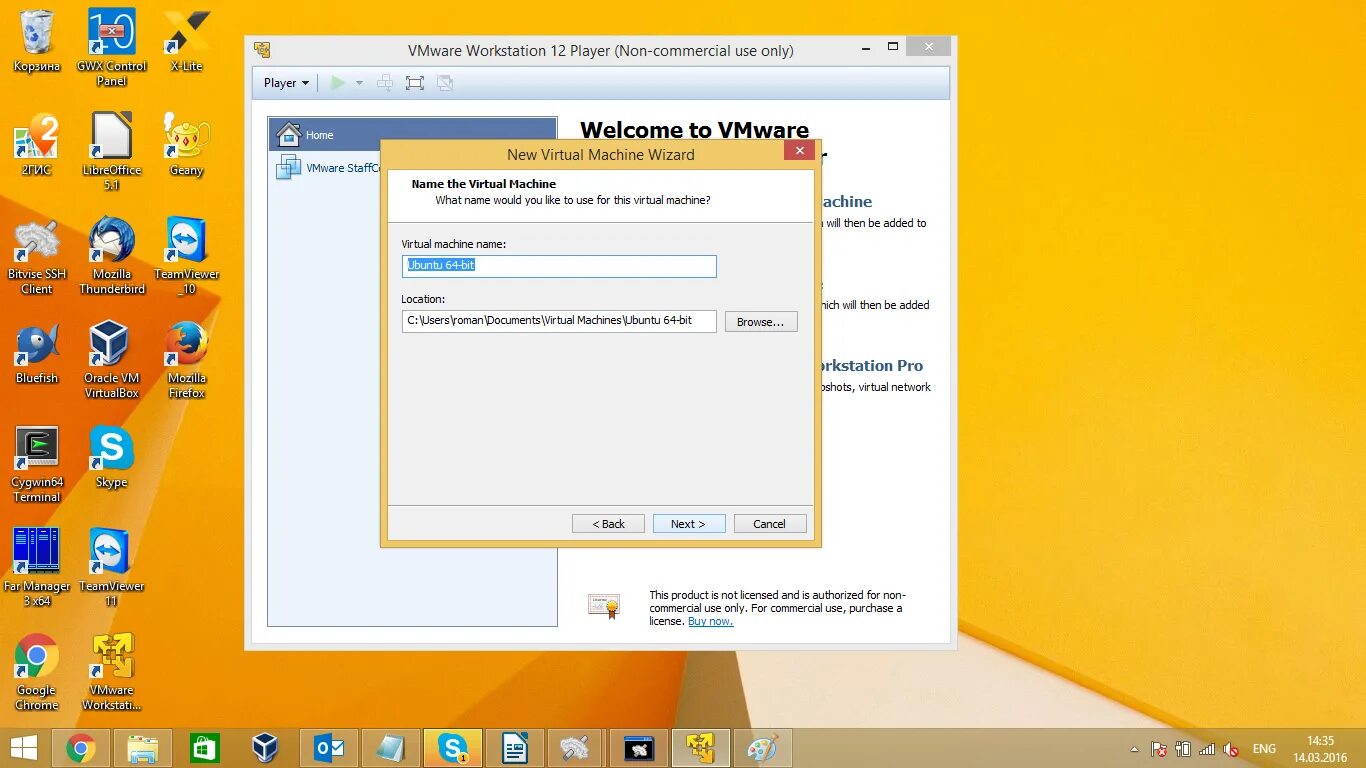The image size is (1366, 768).
Task: Open Paint from the taskbar
Action: tap(763, 748)
